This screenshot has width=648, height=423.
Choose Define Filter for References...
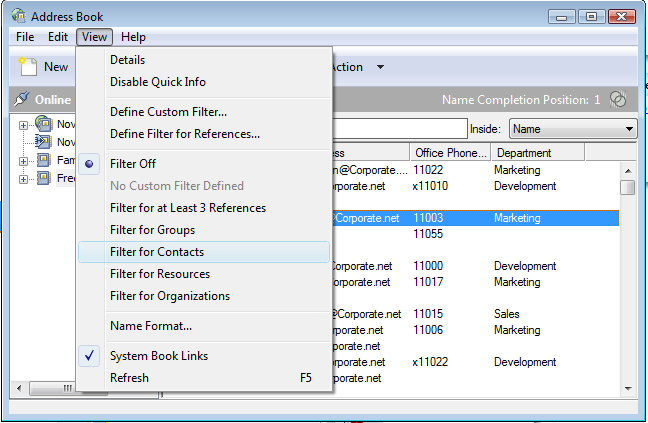(x=204, y=134)
